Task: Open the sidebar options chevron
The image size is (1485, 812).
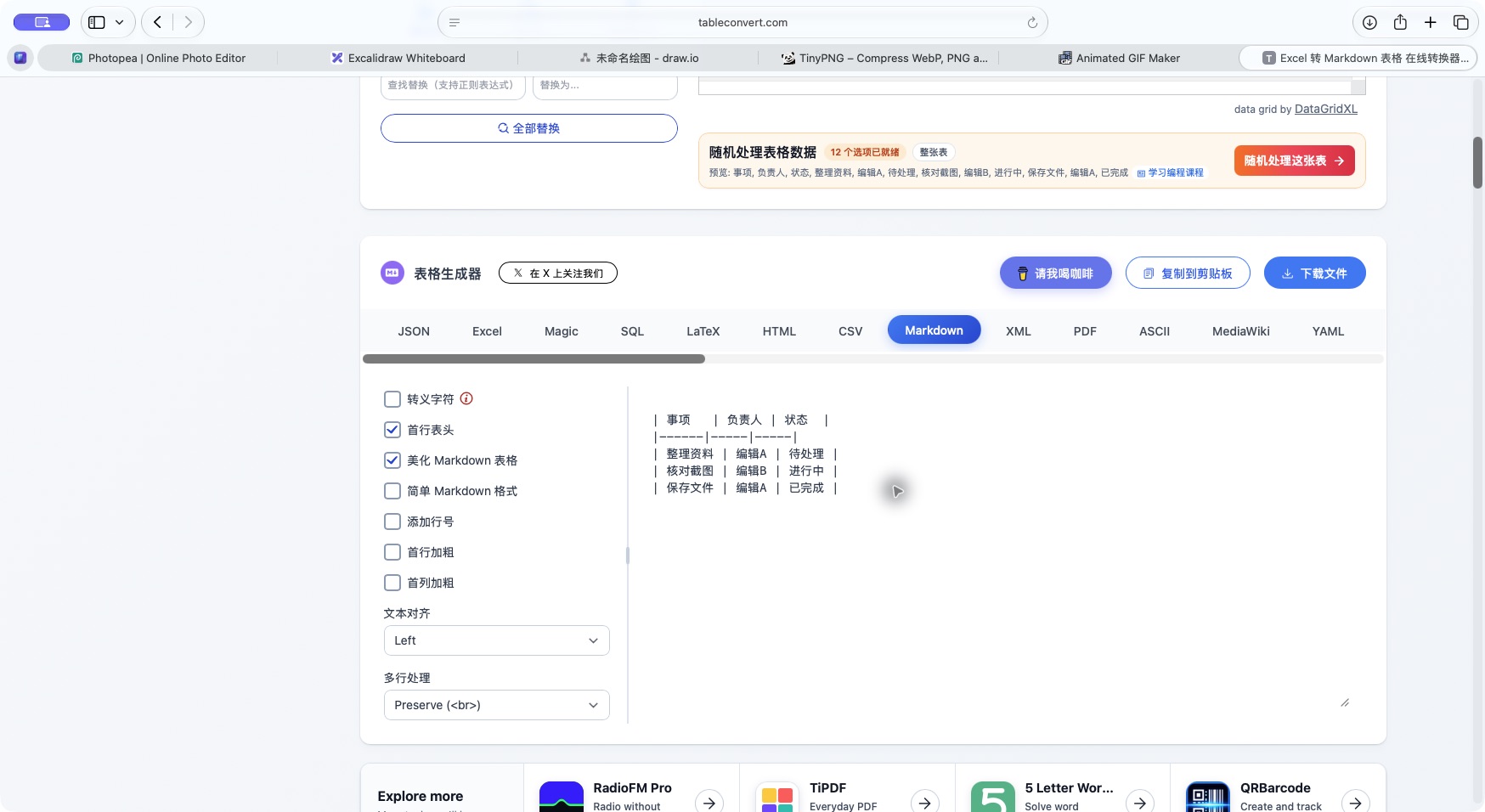Action: click(x=120, y=22)
